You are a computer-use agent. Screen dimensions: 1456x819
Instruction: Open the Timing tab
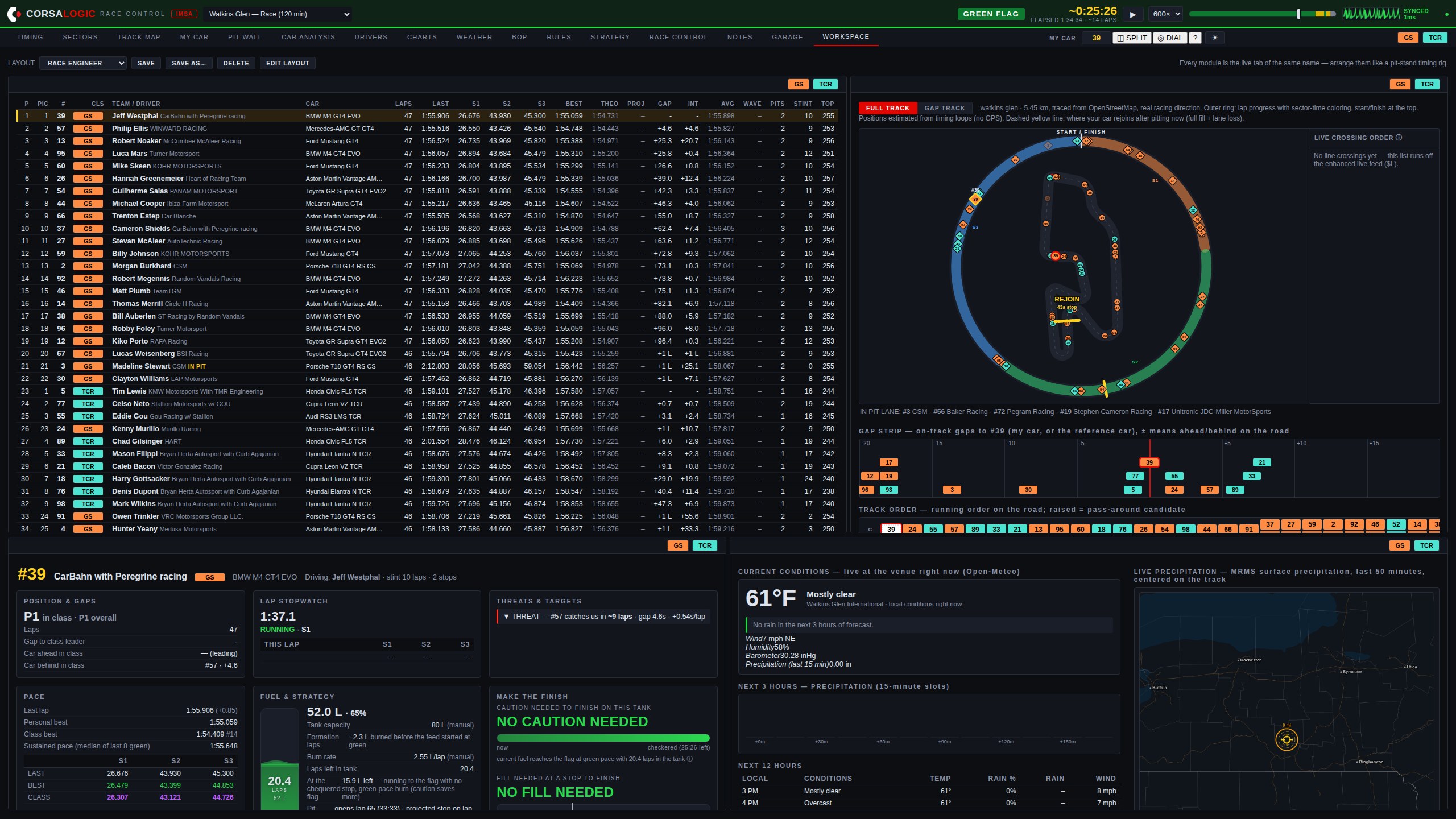click(x=30, y=37)
